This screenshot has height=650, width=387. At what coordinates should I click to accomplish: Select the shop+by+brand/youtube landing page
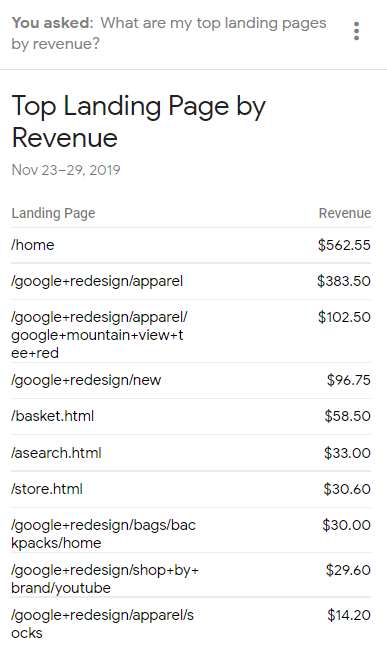point(105,579)
